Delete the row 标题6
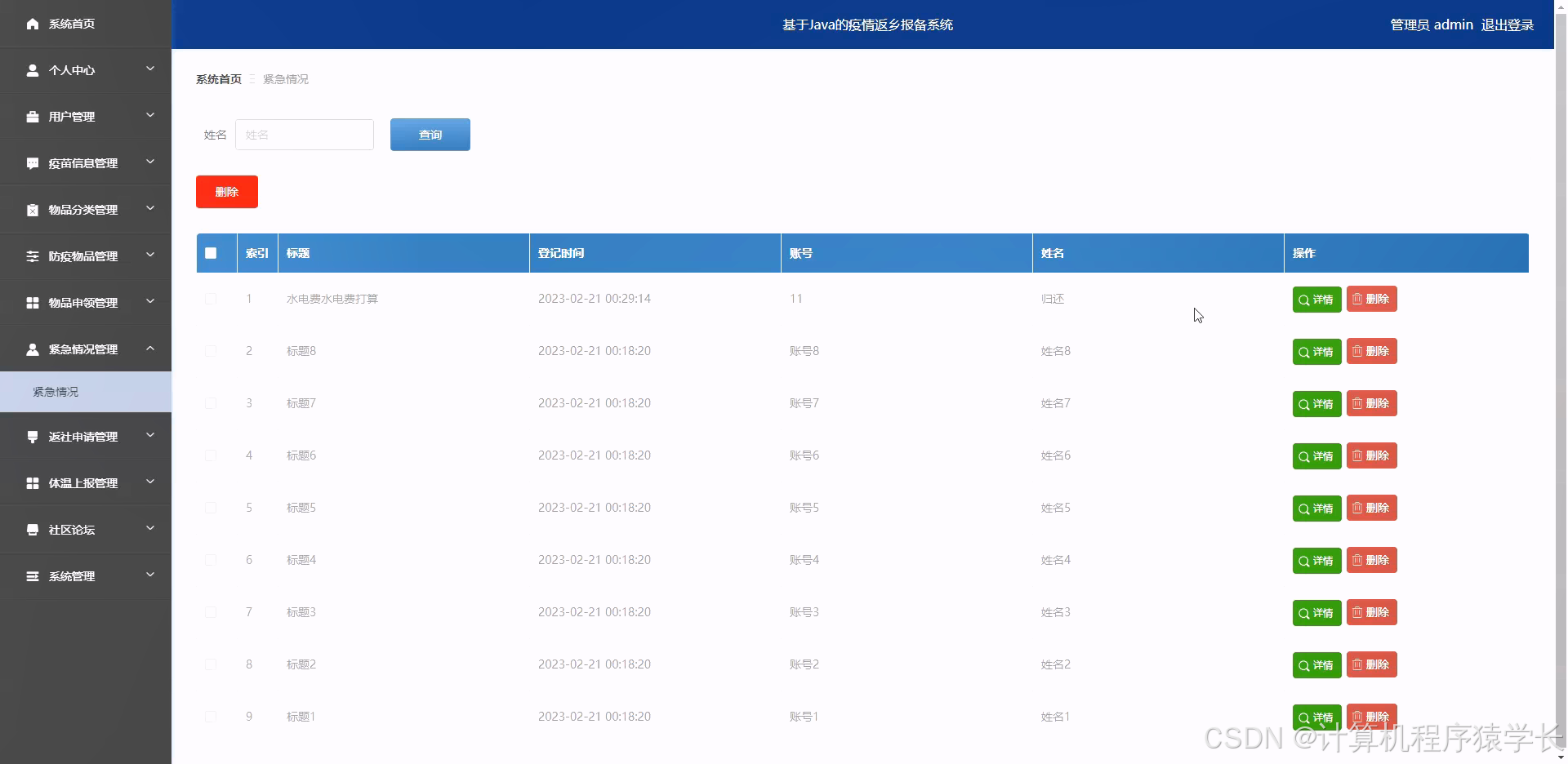1568x764 pixels. (1371, 455)
